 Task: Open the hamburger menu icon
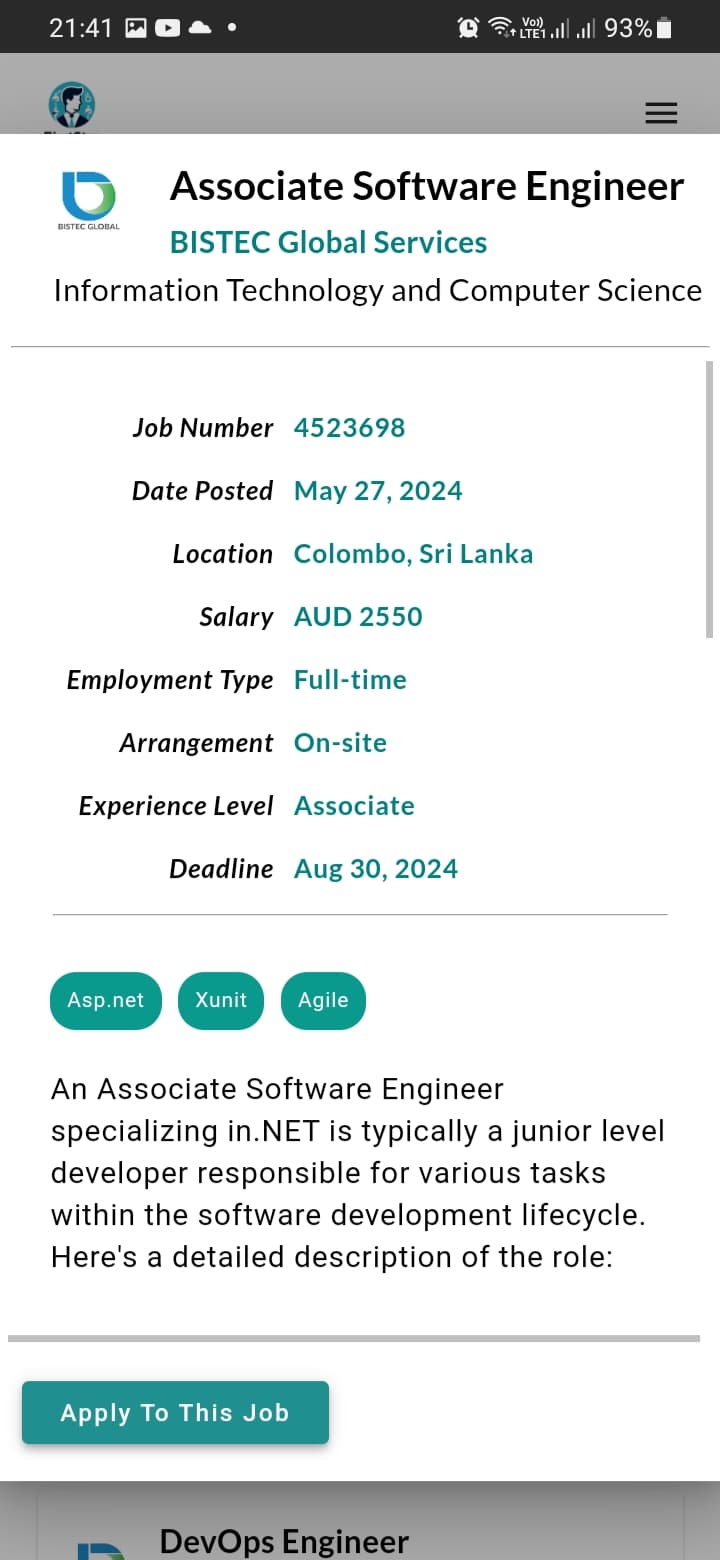click(x=661, y=113)
